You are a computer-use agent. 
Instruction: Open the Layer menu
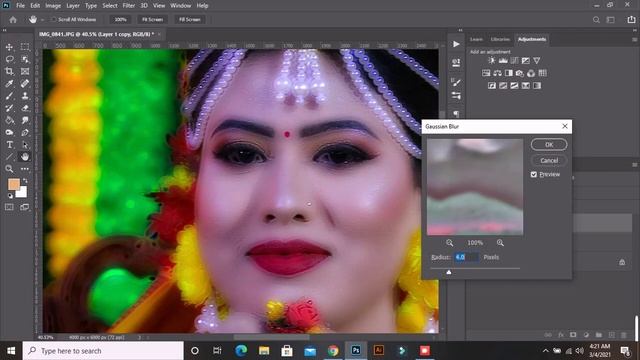point(73,6)
